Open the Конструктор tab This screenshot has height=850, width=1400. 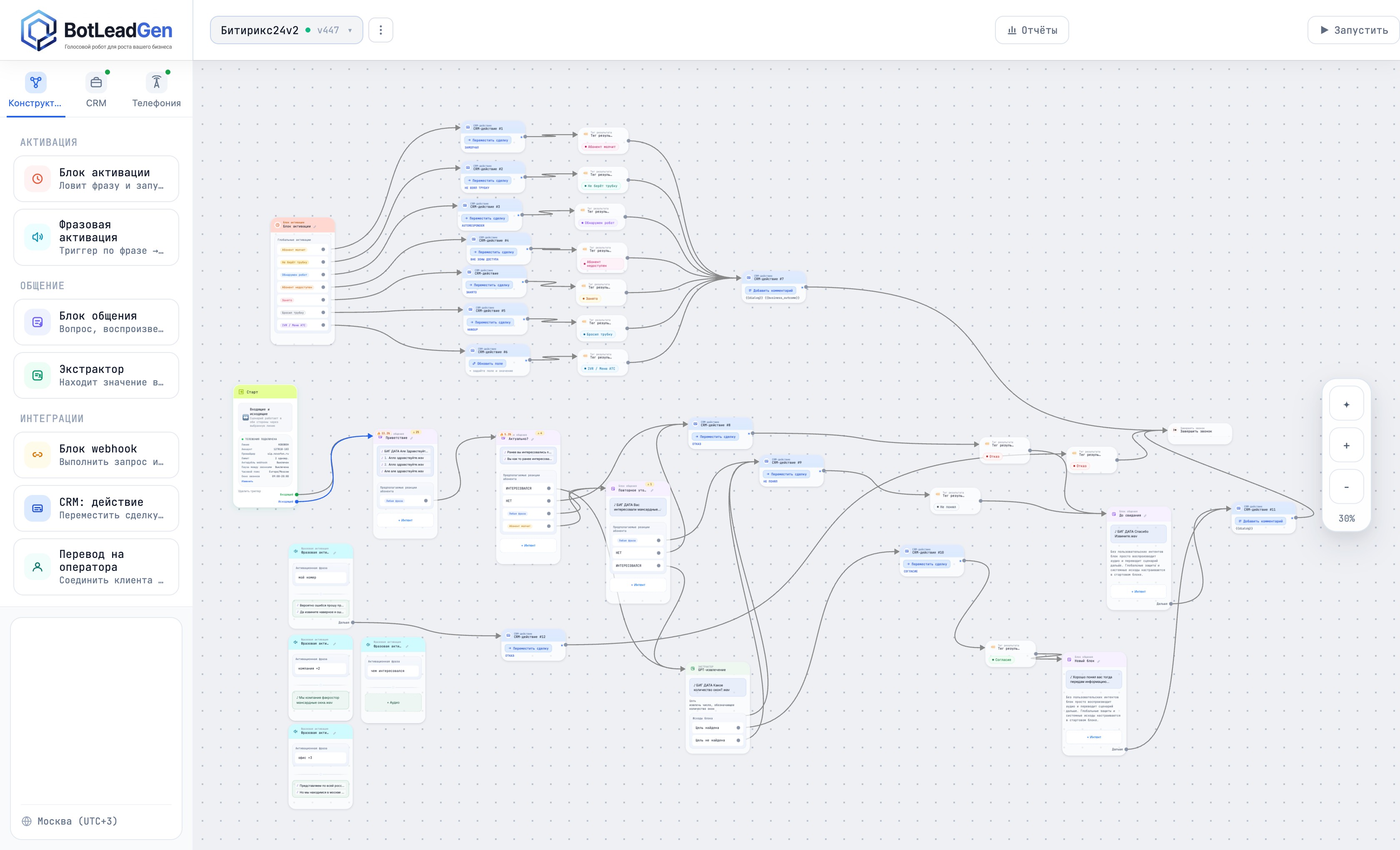pos(35,90)
